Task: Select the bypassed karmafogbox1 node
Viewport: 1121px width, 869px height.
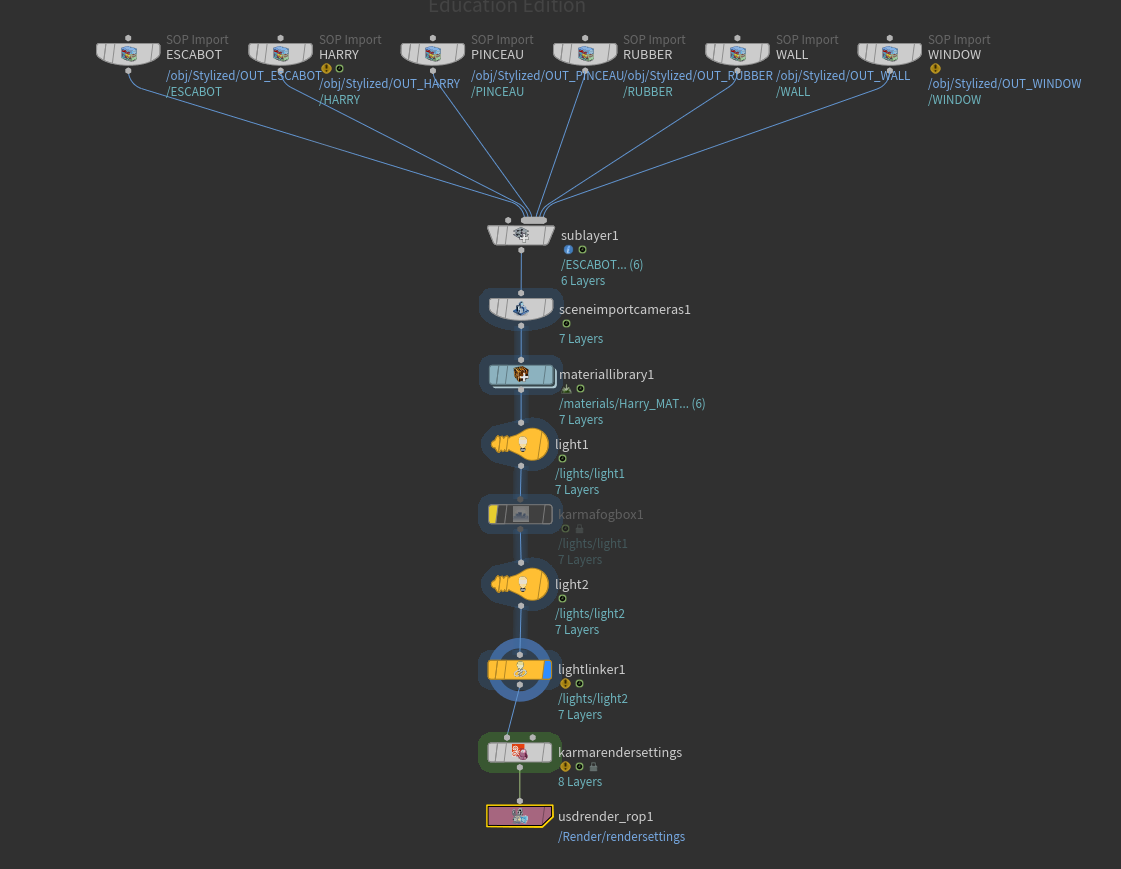Action: point(520,515)
